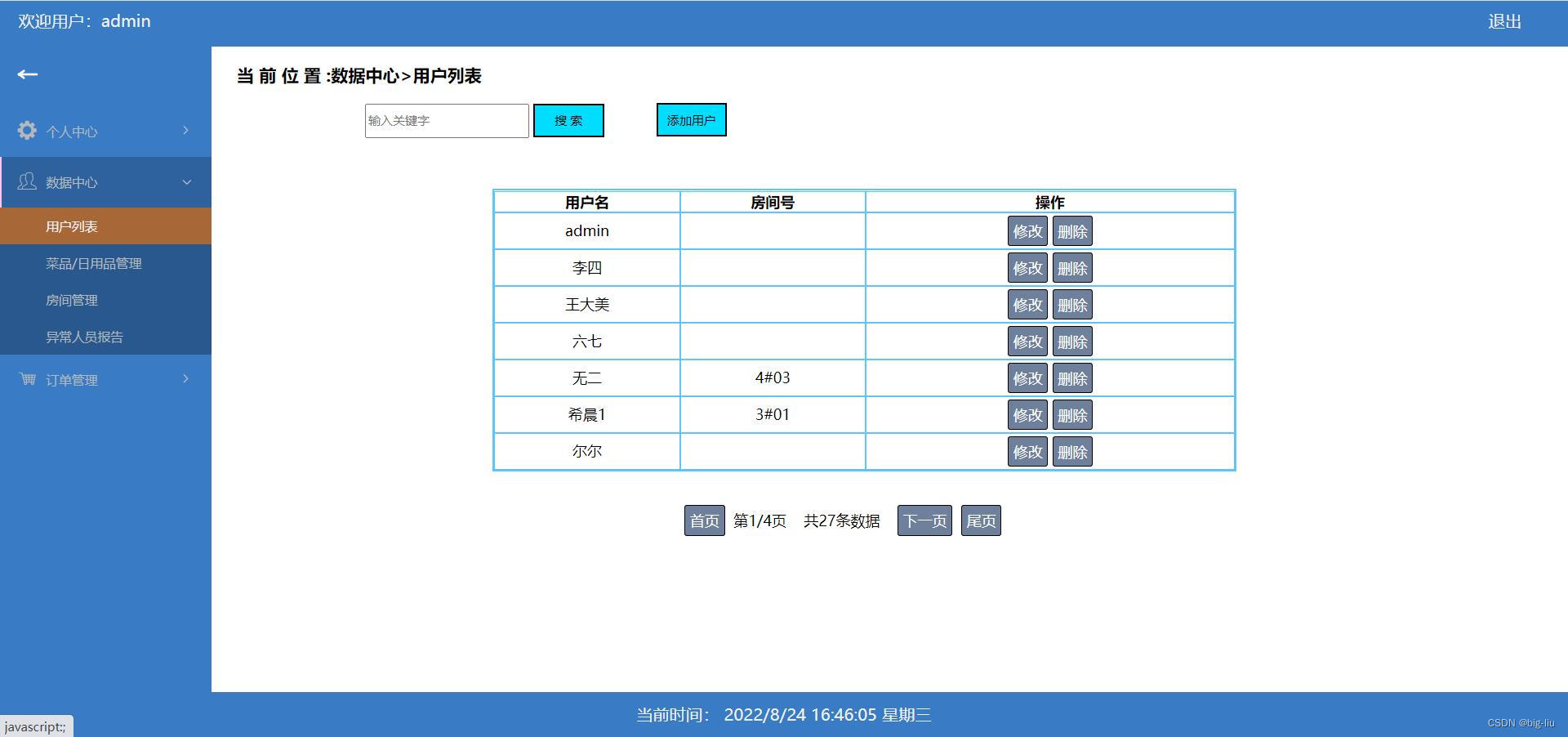Screen dimensions: 1568x737
Task: Click the 李四 username cell
Action: tap(587, 268)
